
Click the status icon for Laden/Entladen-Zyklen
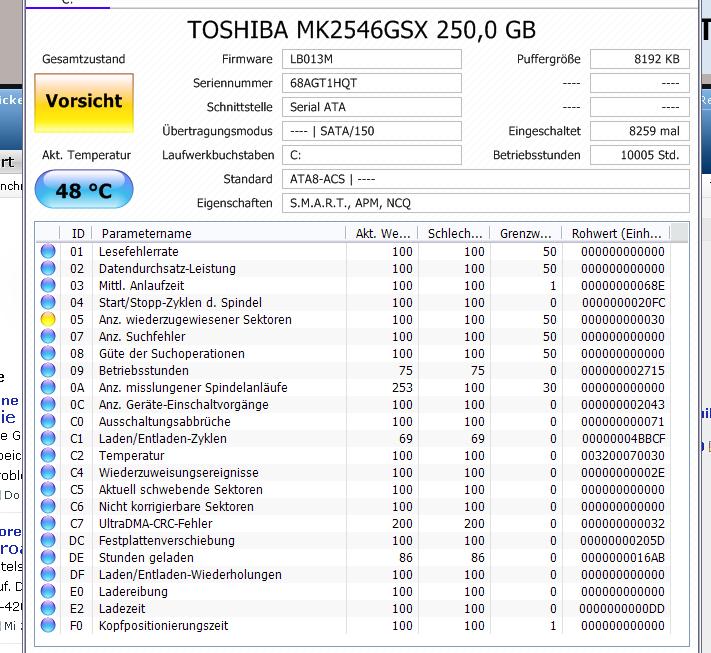48,438
